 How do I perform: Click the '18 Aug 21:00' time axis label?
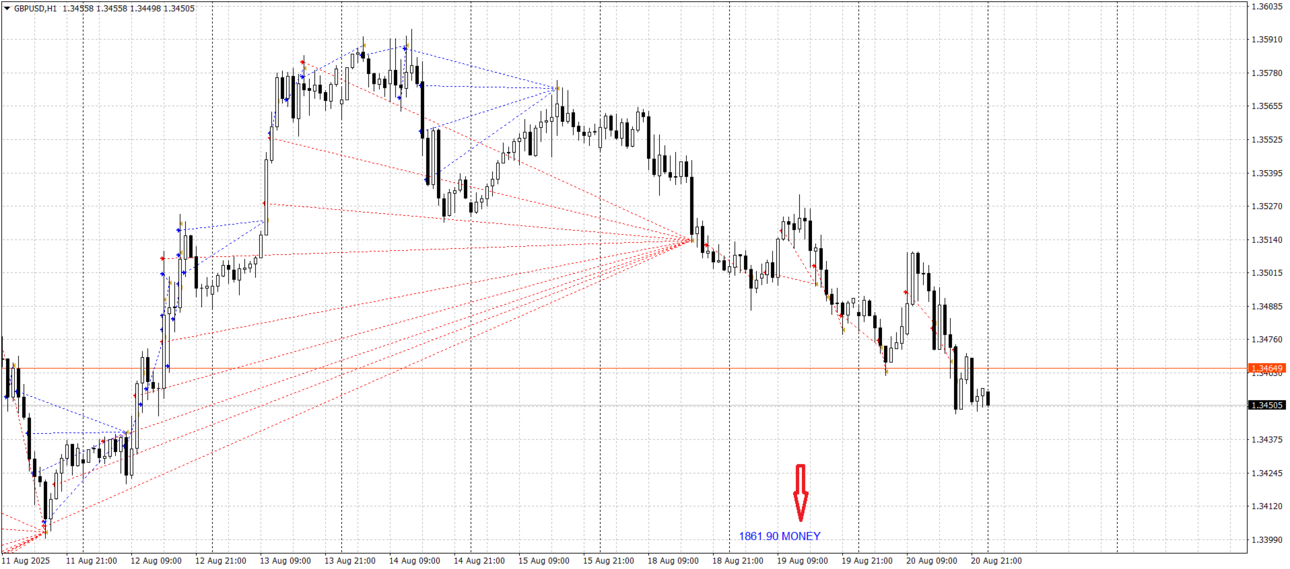[x=738, y=561]
